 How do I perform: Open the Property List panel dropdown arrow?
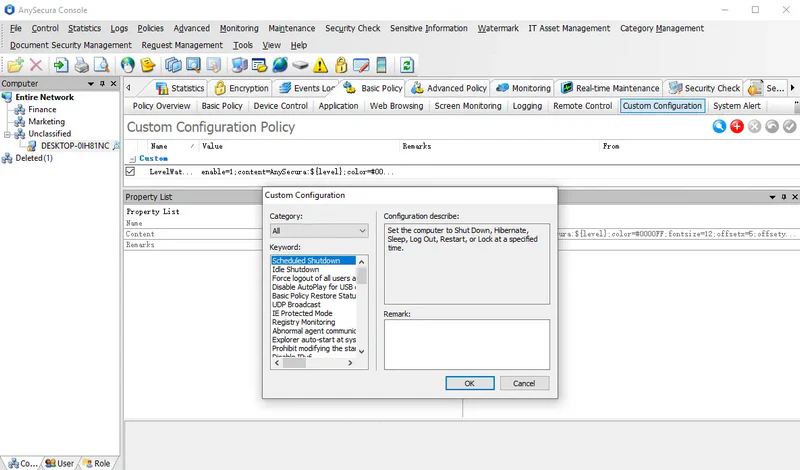[772, 197]
